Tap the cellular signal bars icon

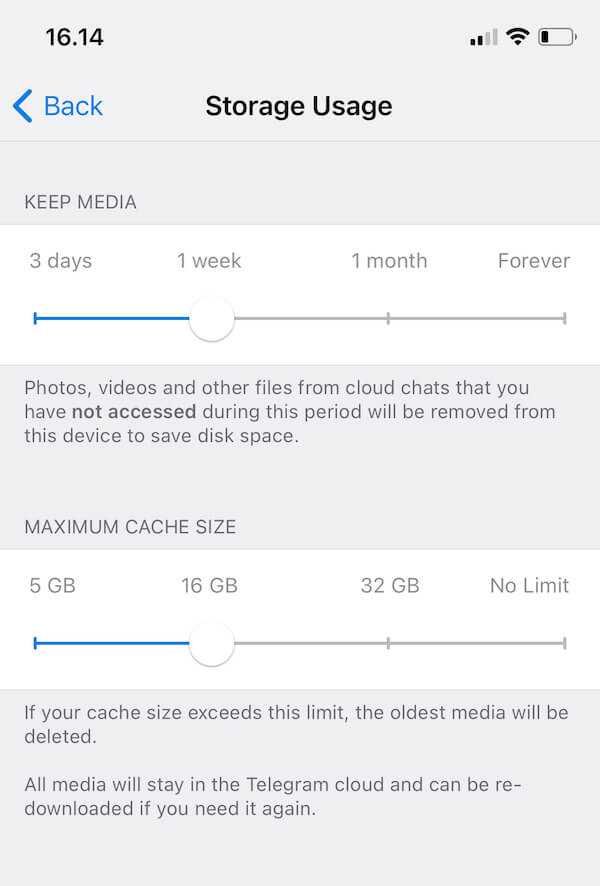484,37
